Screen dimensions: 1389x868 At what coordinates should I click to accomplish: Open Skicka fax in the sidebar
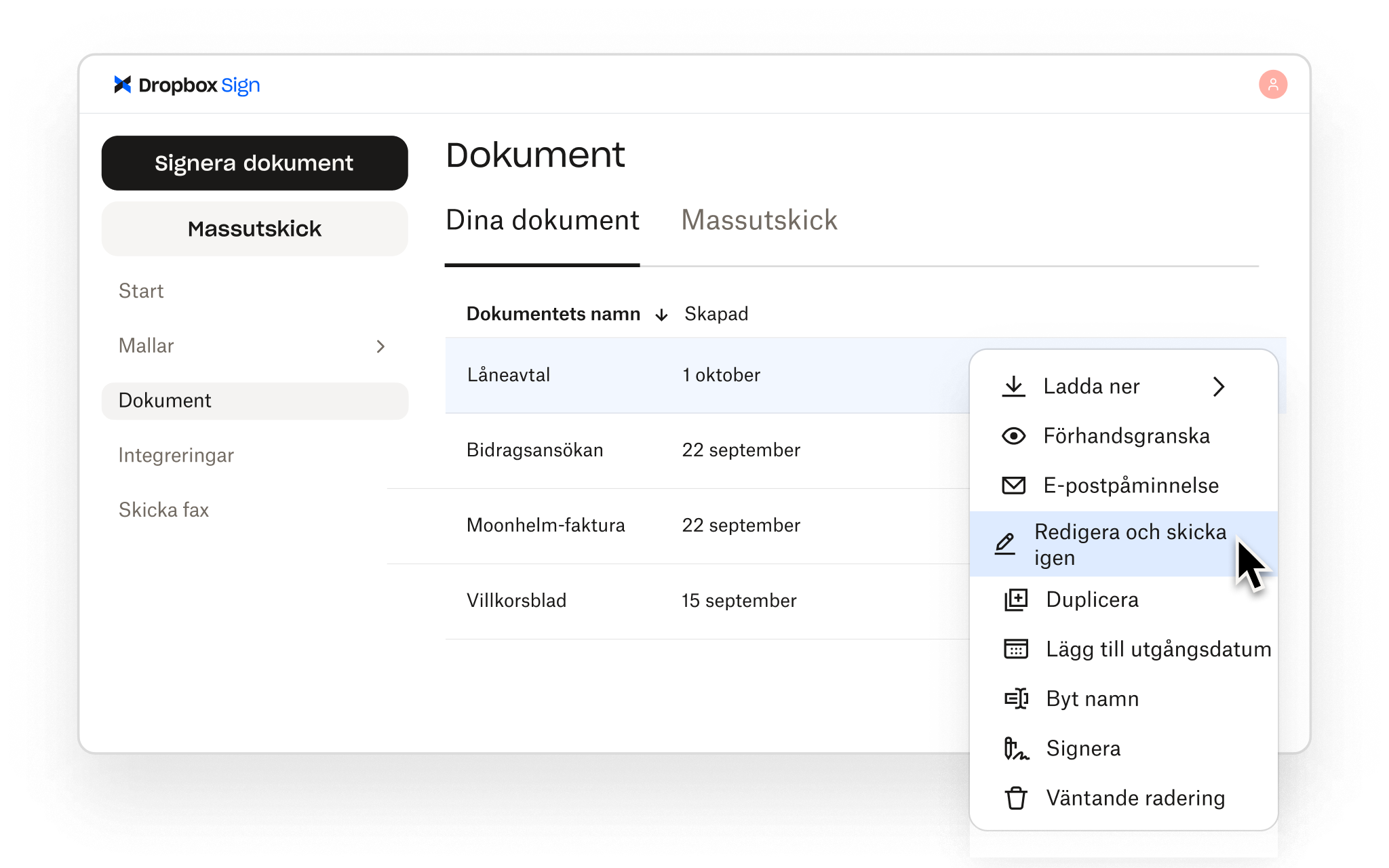click(163, 510)
